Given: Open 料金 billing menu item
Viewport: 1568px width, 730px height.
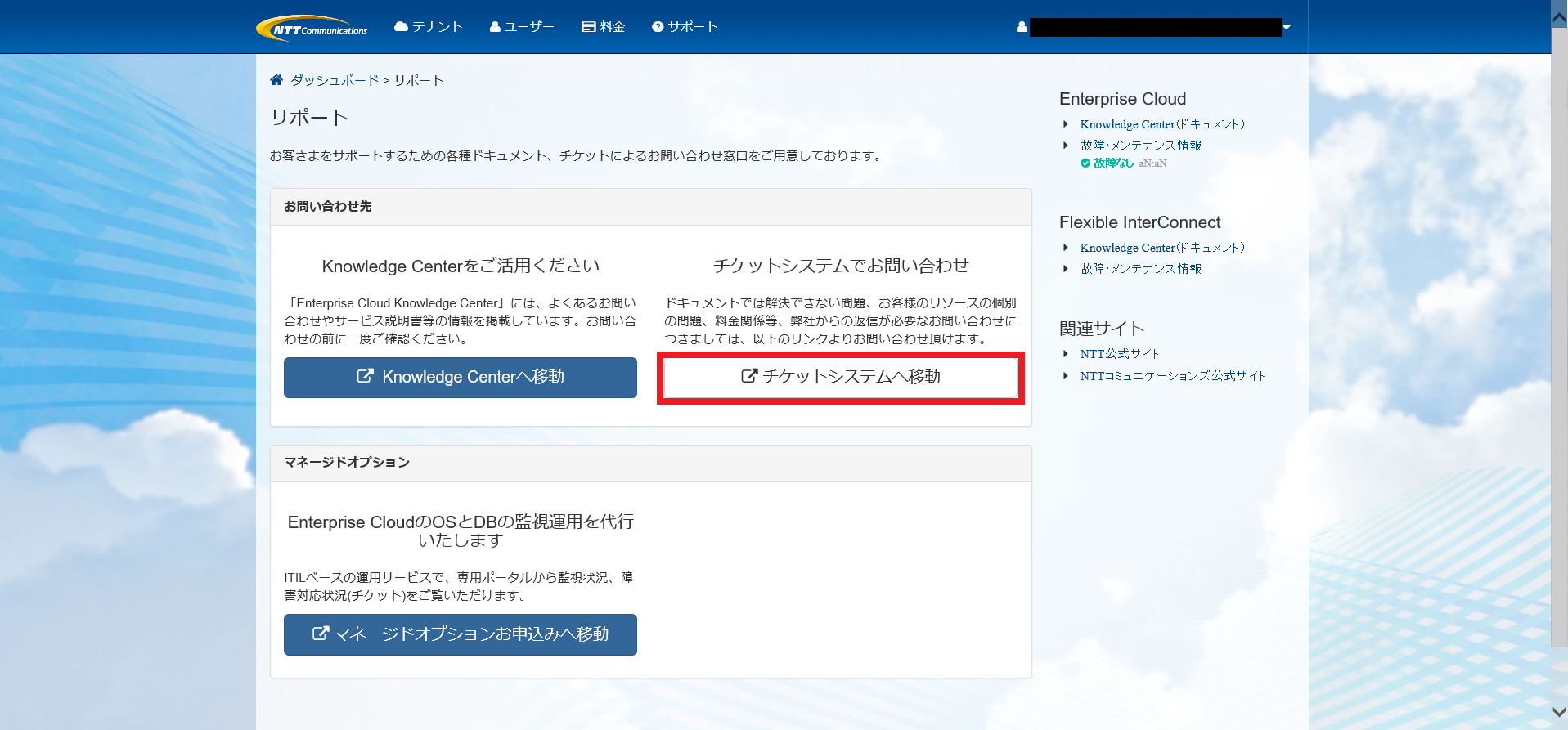Looking at the screenshot, I should point(604,27).
